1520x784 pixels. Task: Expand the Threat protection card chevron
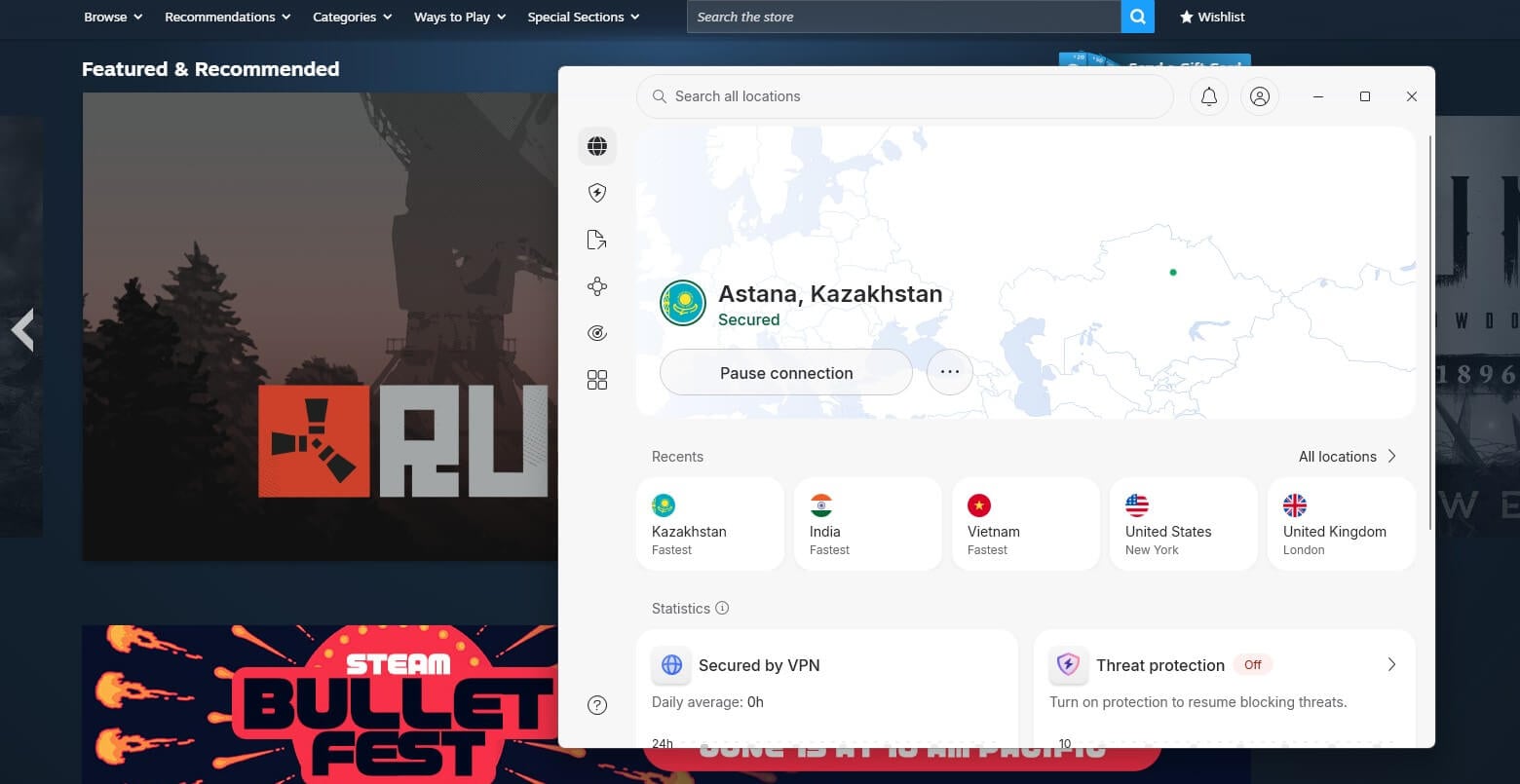(1391, 664)
